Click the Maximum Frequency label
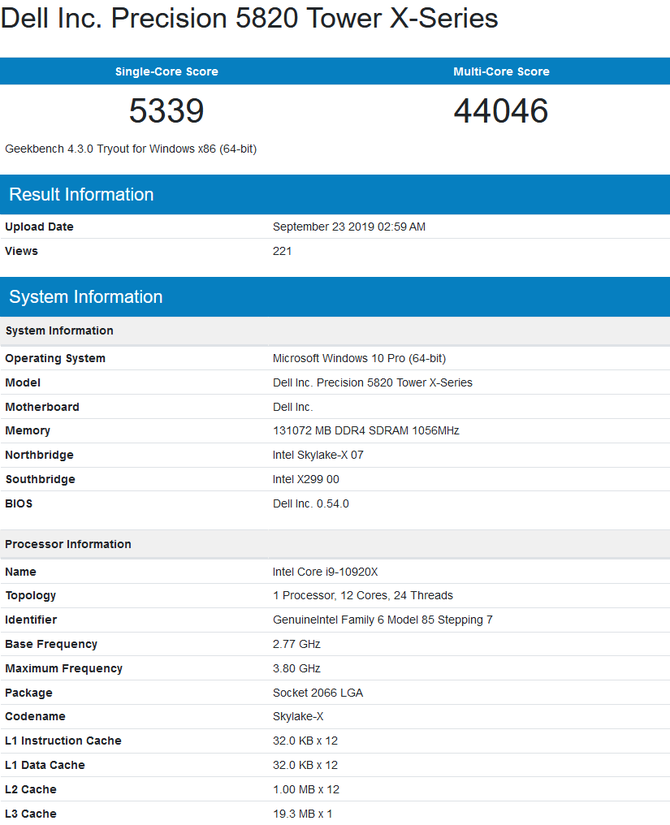 click(x=64, y=668)
